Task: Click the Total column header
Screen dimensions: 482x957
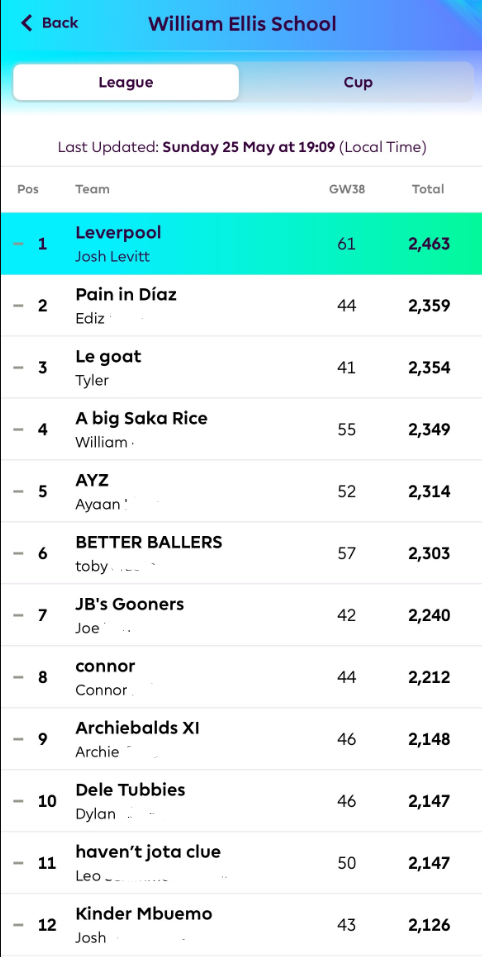Action: [428, 189]
